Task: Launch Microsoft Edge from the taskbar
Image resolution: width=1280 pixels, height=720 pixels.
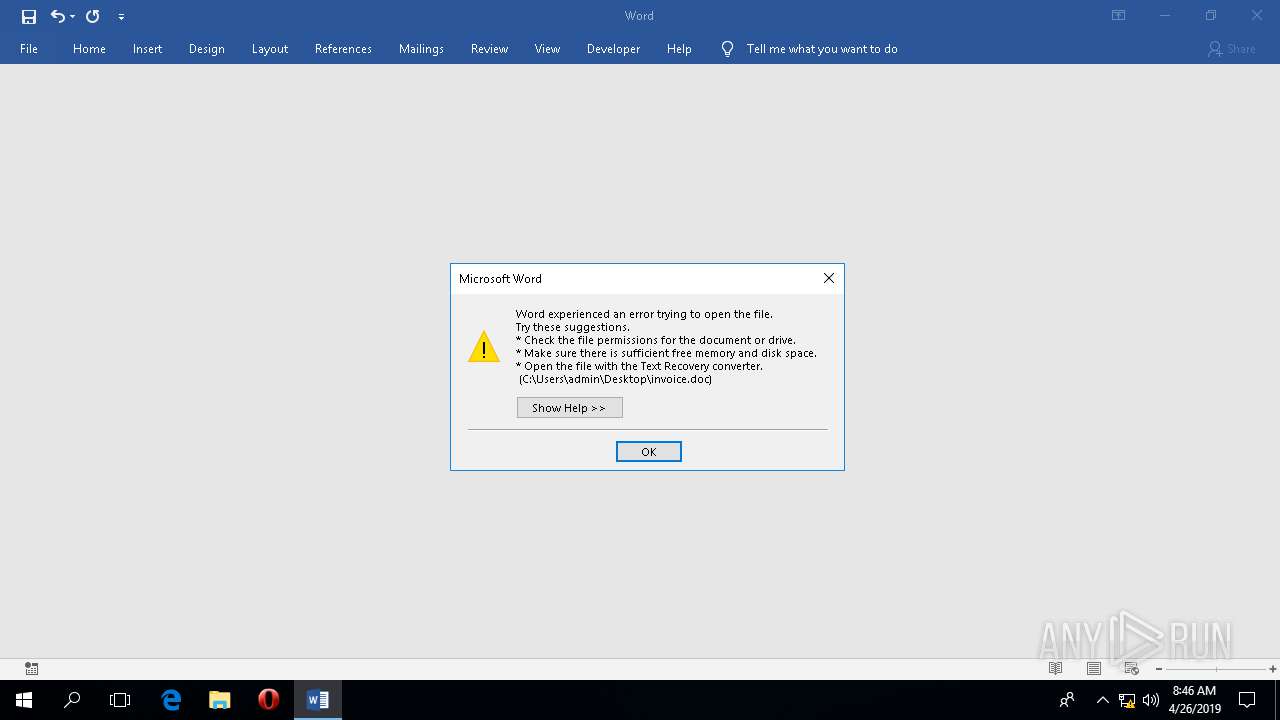Action: tap(171, 700)
